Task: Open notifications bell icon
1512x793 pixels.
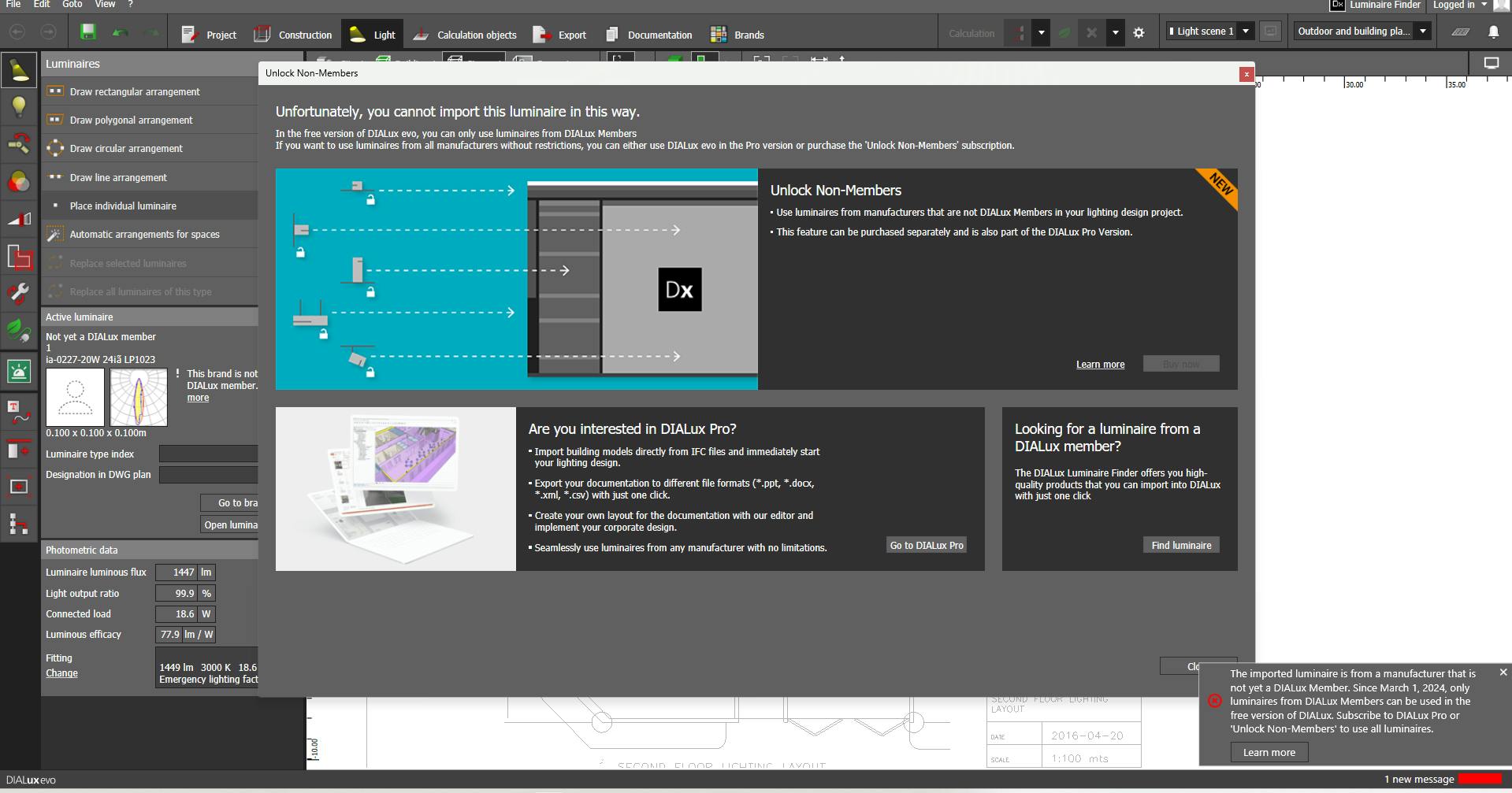Action: coord(1493,31)
